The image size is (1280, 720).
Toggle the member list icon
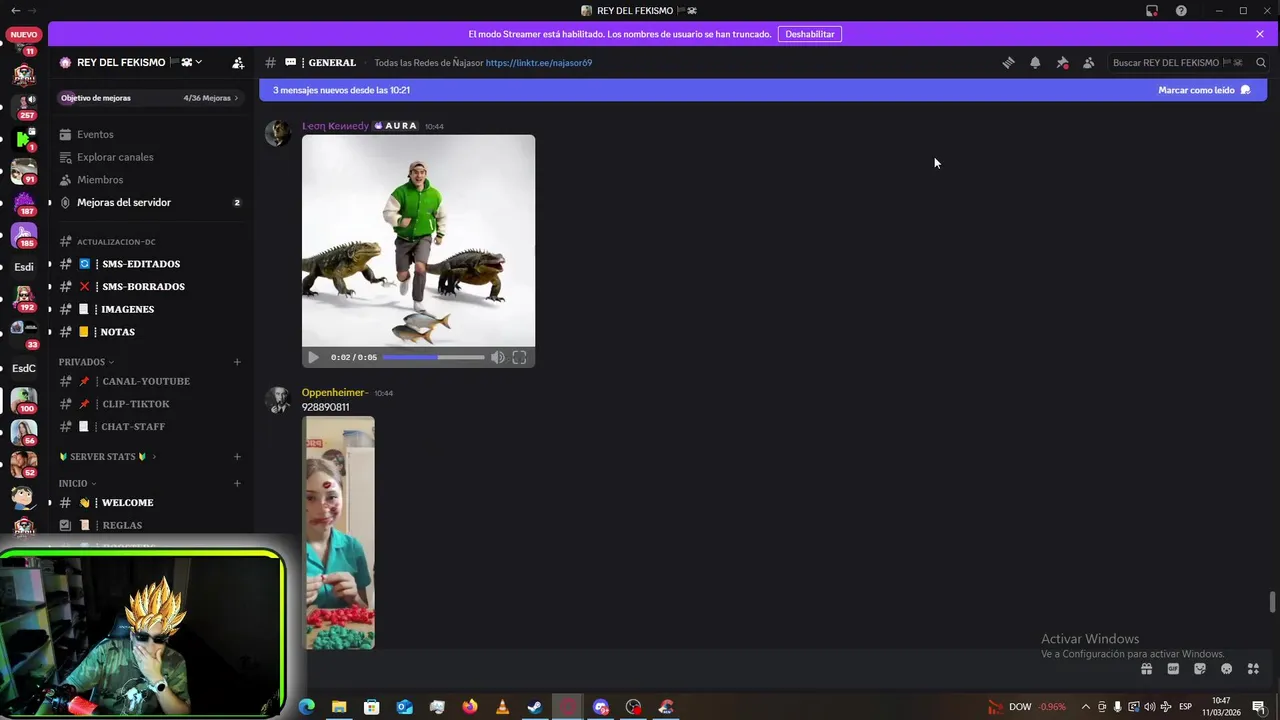tap(1088, 62)
